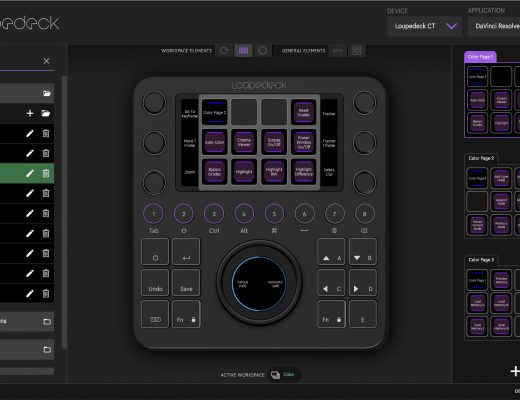Click Extract Current Node thumbnail in Color Page 2
Image resolution: width=520 pixels, height=400 pixels.
click(477, 225)
